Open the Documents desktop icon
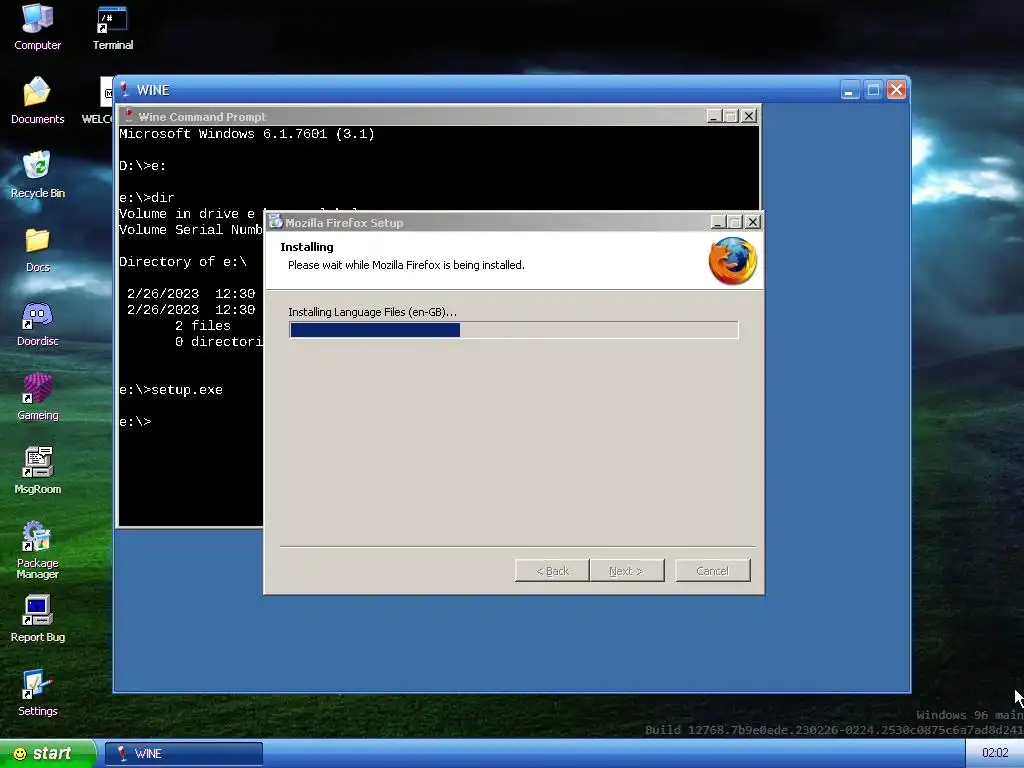The image size is (1024, 768). pyautogui.click(x=37, y=100)
